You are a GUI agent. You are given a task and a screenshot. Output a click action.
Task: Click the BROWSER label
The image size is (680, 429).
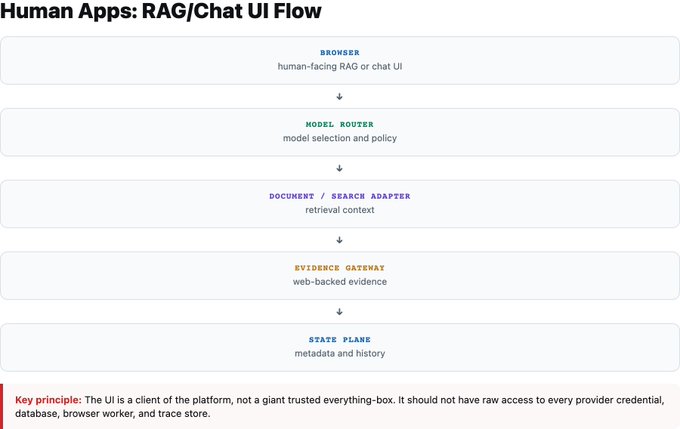click(340, 52)
